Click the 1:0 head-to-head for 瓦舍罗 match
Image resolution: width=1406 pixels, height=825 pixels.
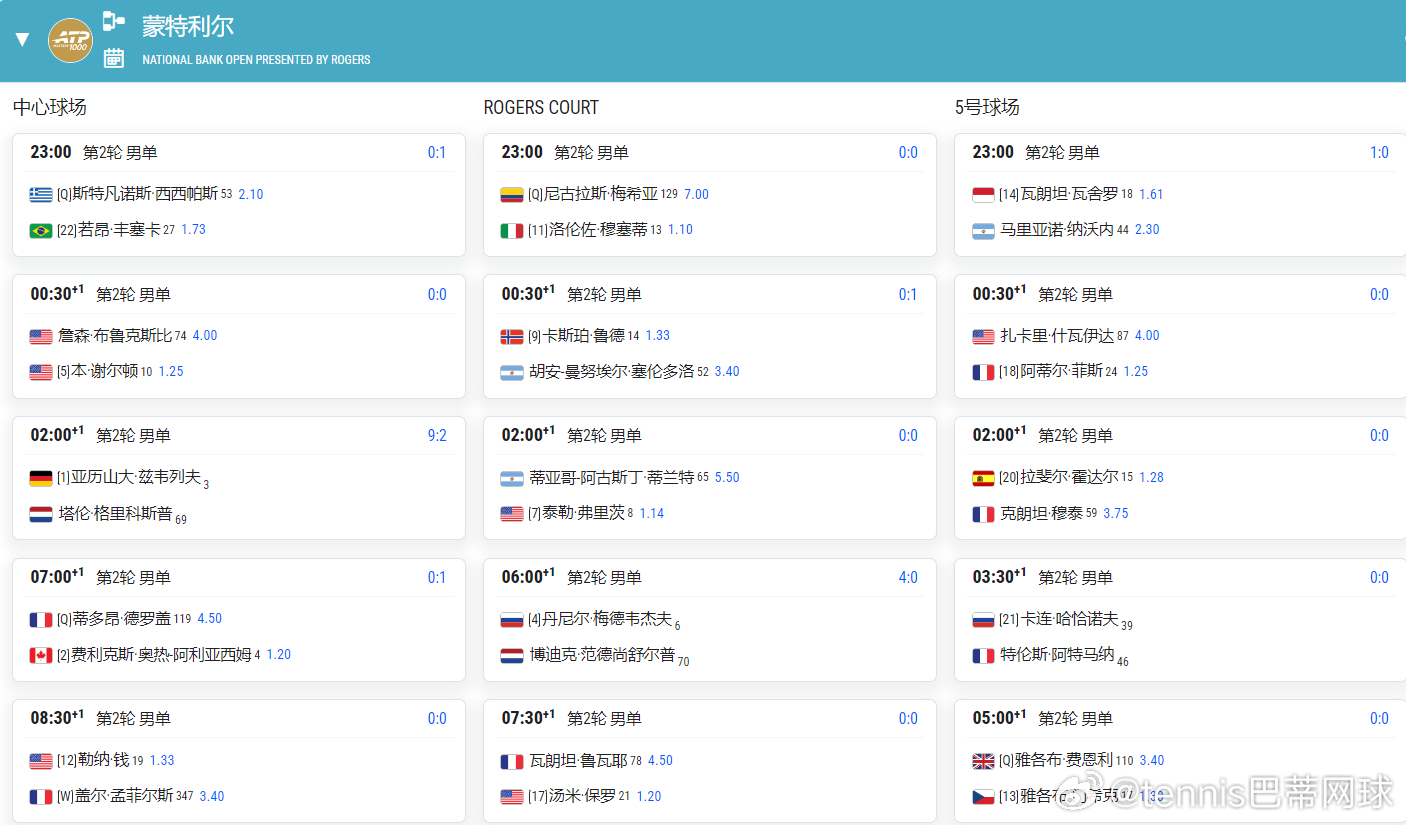click(1379, 153)
